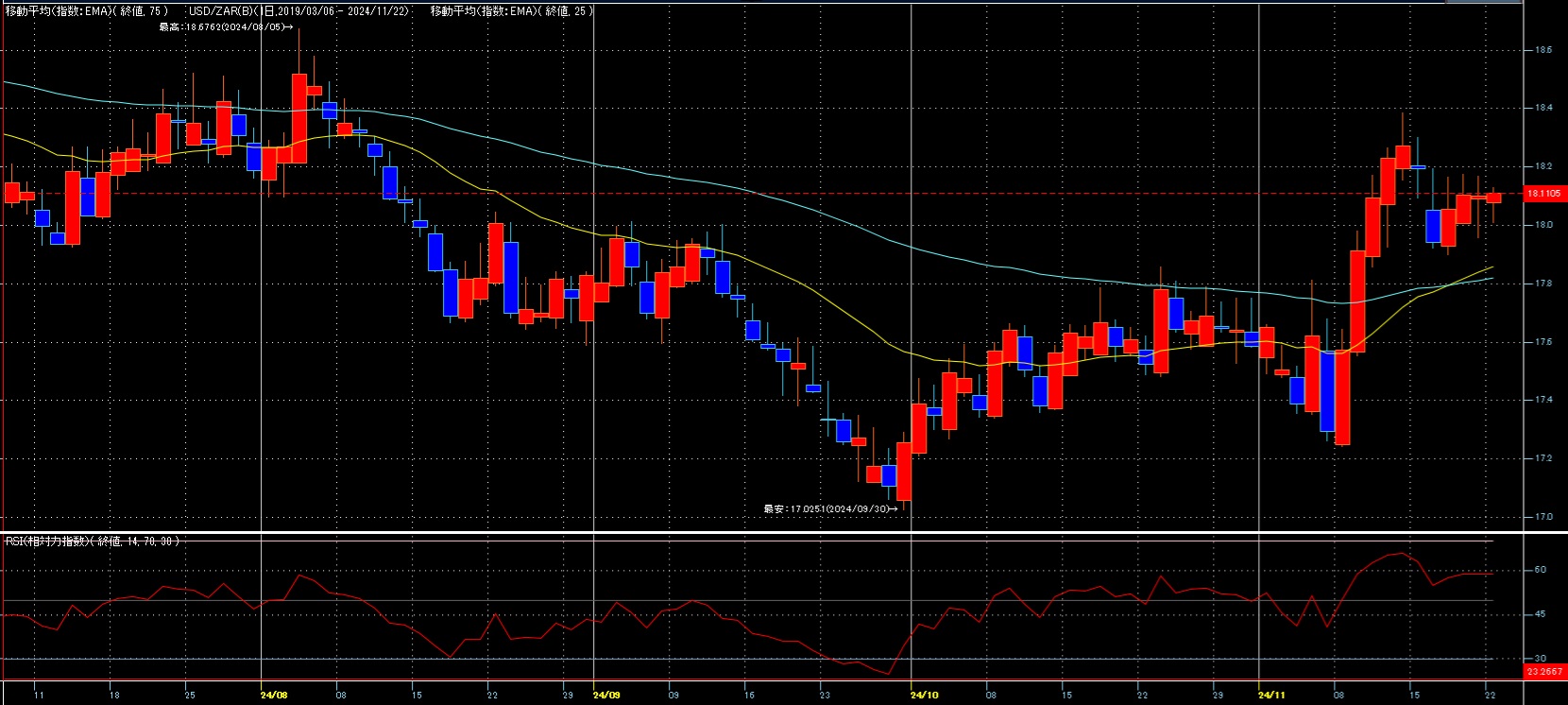
Task: Select the red candle at the 17.0251 low
Action: pos(904,472)
